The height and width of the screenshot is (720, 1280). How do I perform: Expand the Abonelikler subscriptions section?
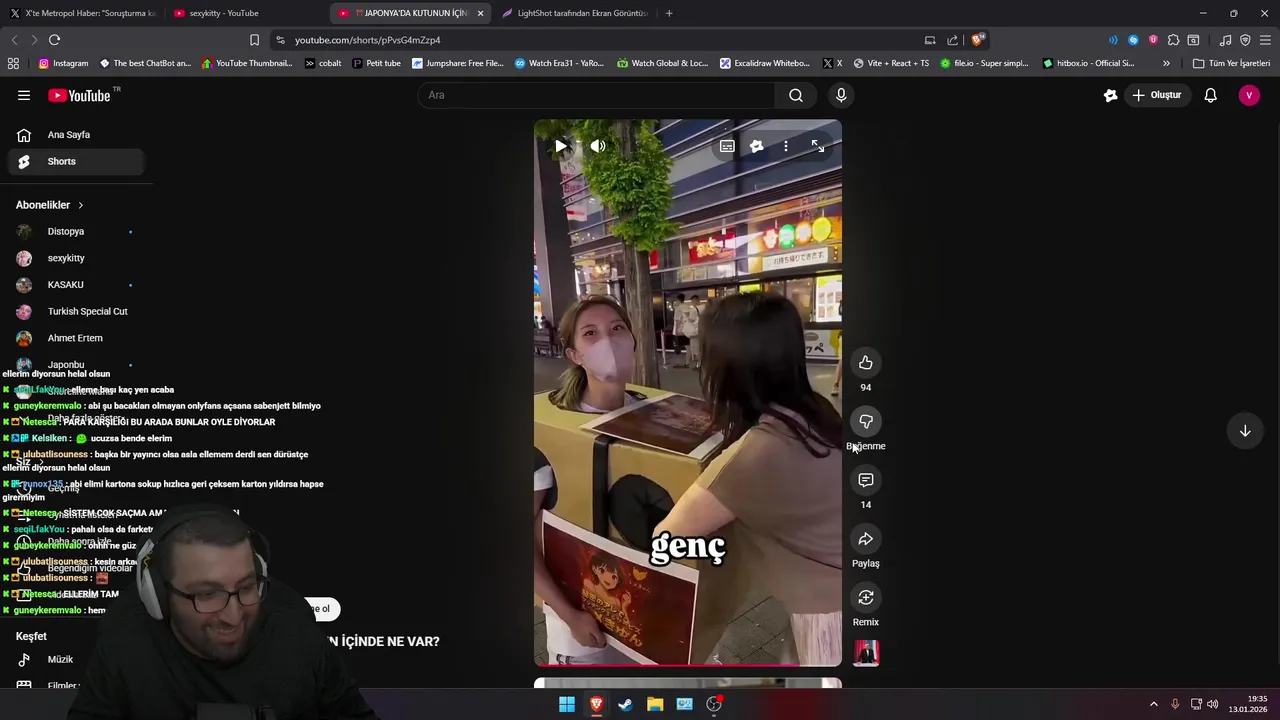click(x=50, y=205)
